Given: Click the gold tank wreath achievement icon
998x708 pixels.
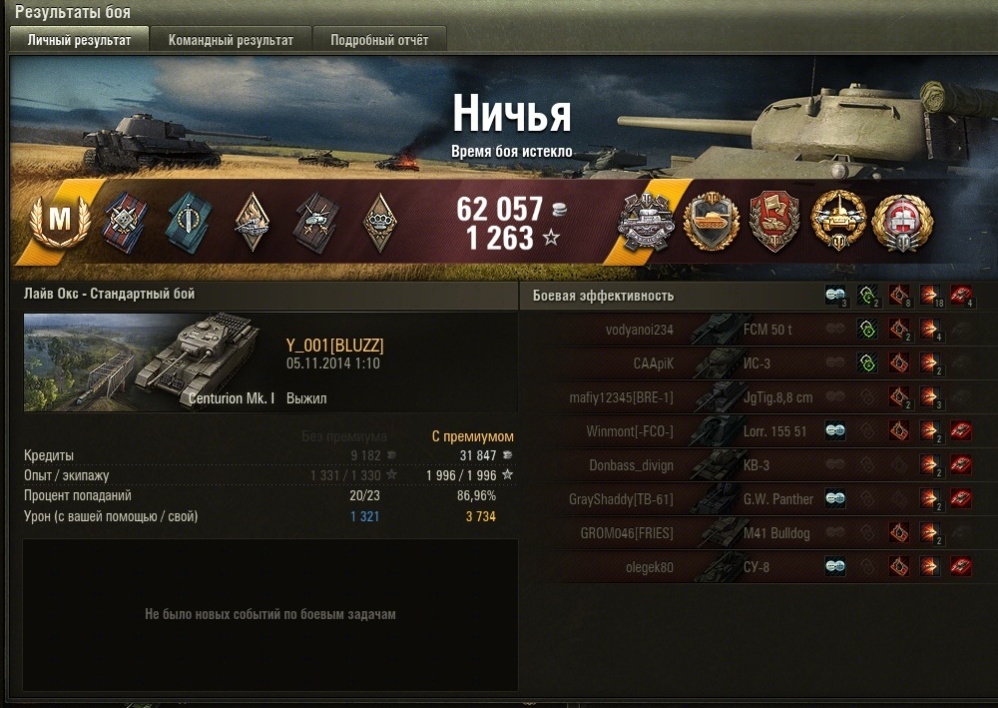Looking at the screenshot, I should (838, 220).
